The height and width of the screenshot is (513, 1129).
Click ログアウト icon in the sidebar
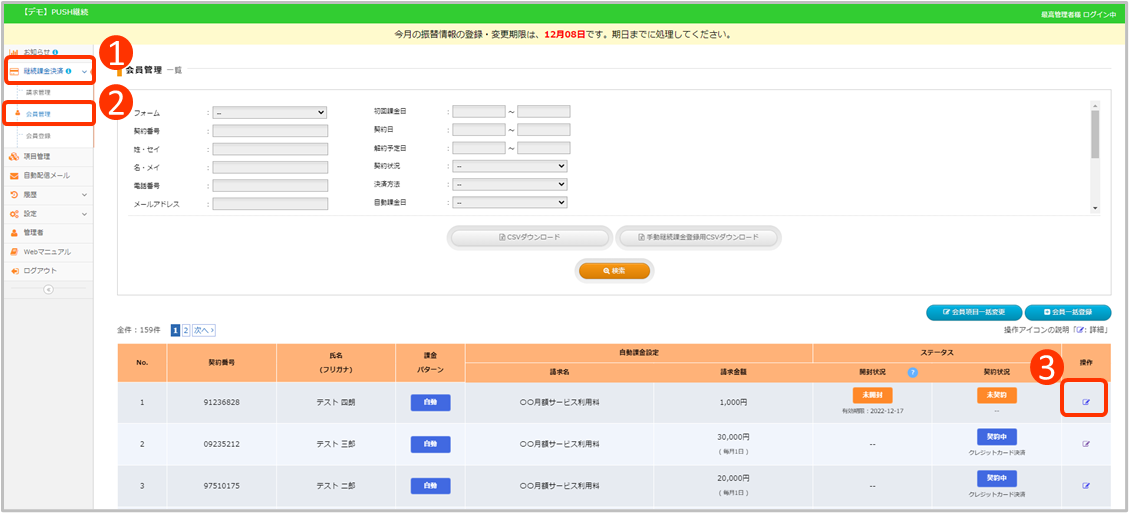pyautogui.click(x=14, y=271)
